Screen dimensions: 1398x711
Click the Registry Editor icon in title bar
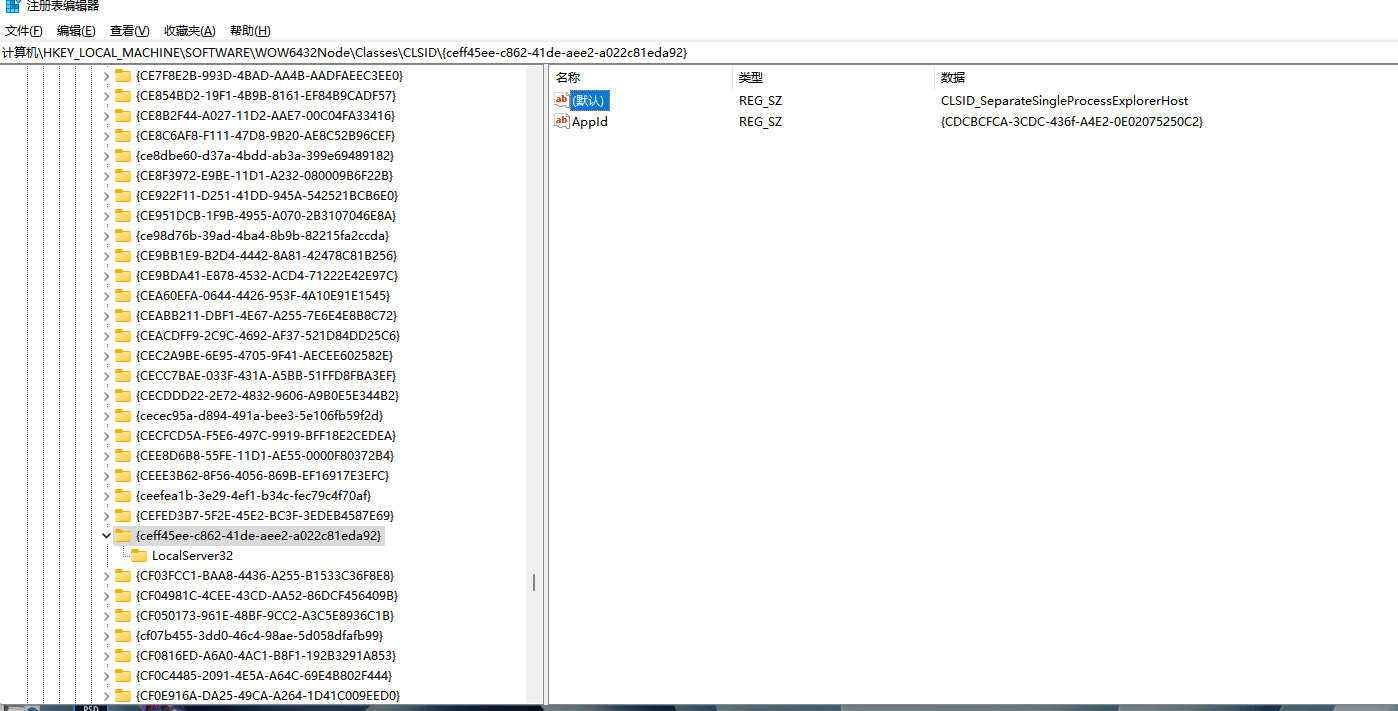(x=10, y=7)
